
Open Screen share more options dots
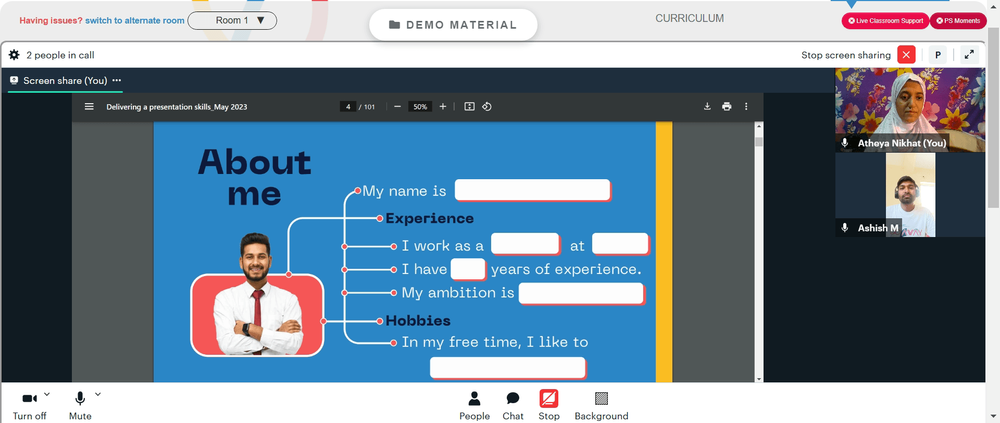point(117,80)
